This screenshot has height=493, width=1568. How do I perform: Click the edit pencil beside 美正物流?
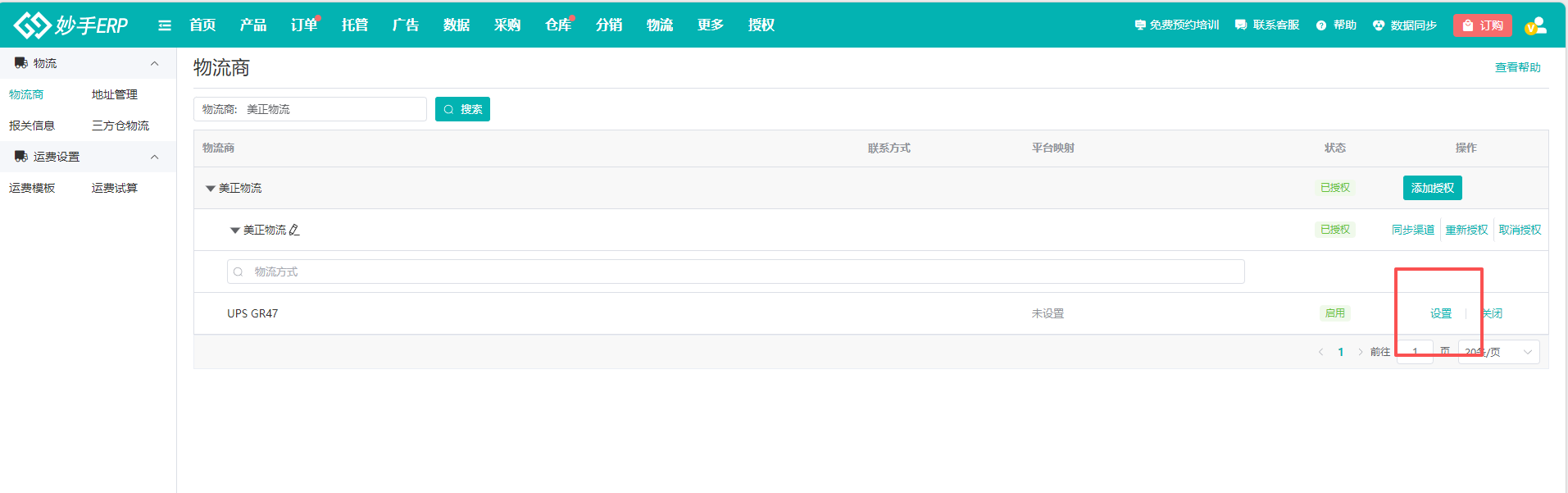(295, 231)
